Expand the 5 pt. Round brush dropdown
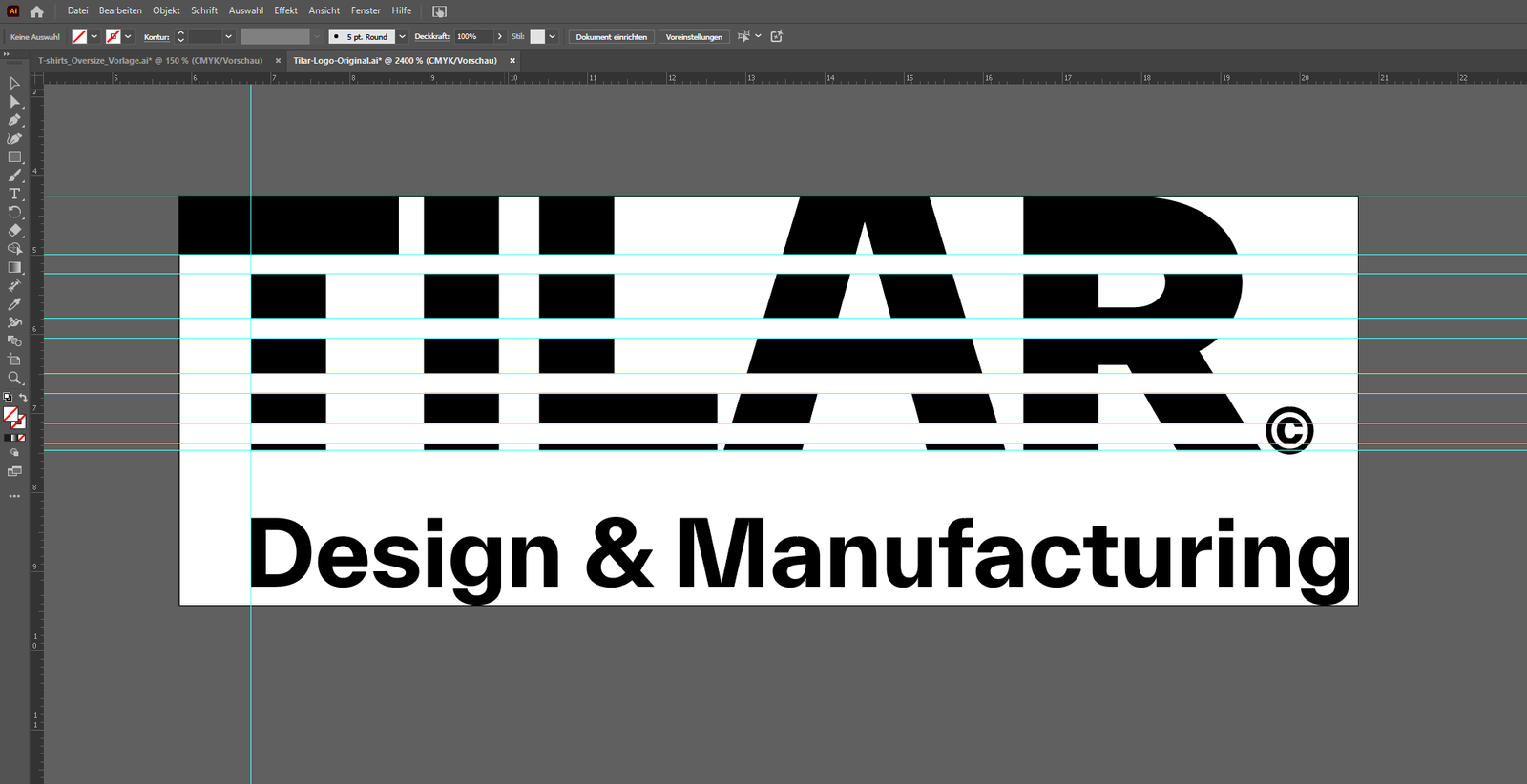The height and width of the screenshot is (784, 1527). [x=402, y=36]
